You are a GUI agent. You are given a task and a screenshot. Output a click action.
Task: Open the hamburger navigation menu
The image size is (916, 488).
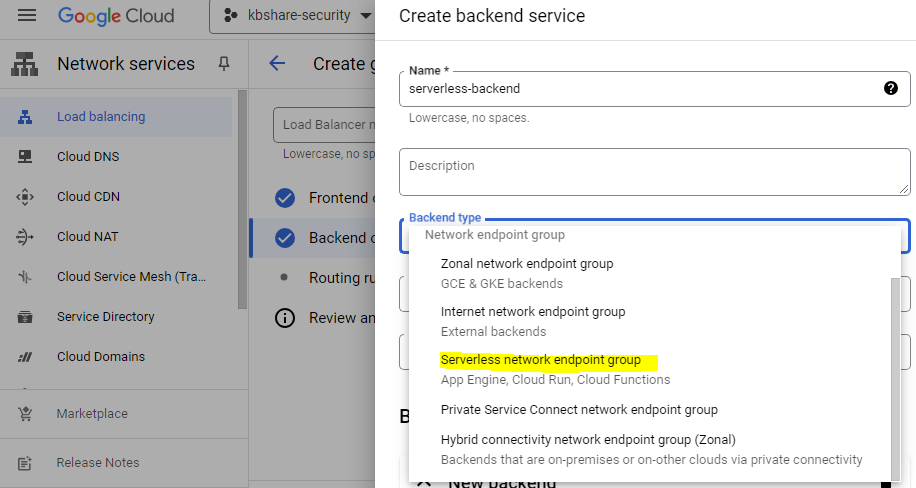pyautogui.click(x=27, y=15)
